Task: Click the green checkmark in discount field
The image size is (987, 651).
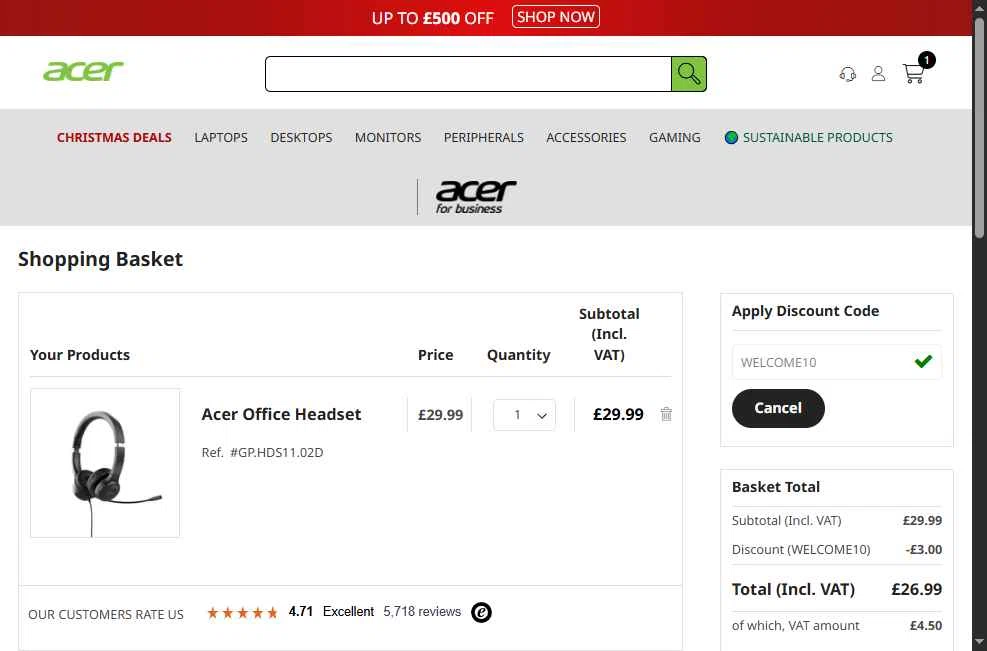Action: (x=923, y=361)
